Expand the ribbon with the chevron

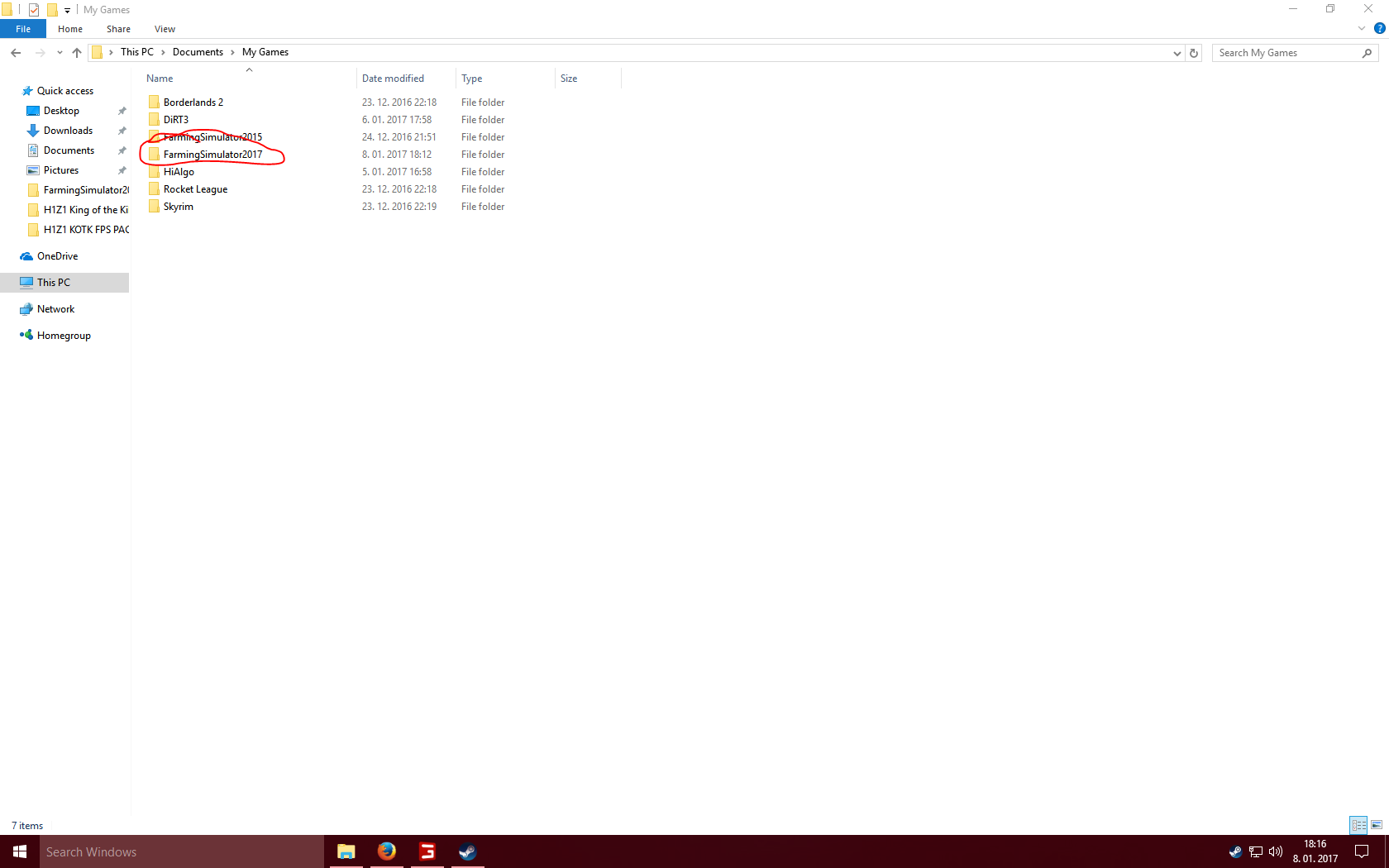click(x=1362, y=28)
